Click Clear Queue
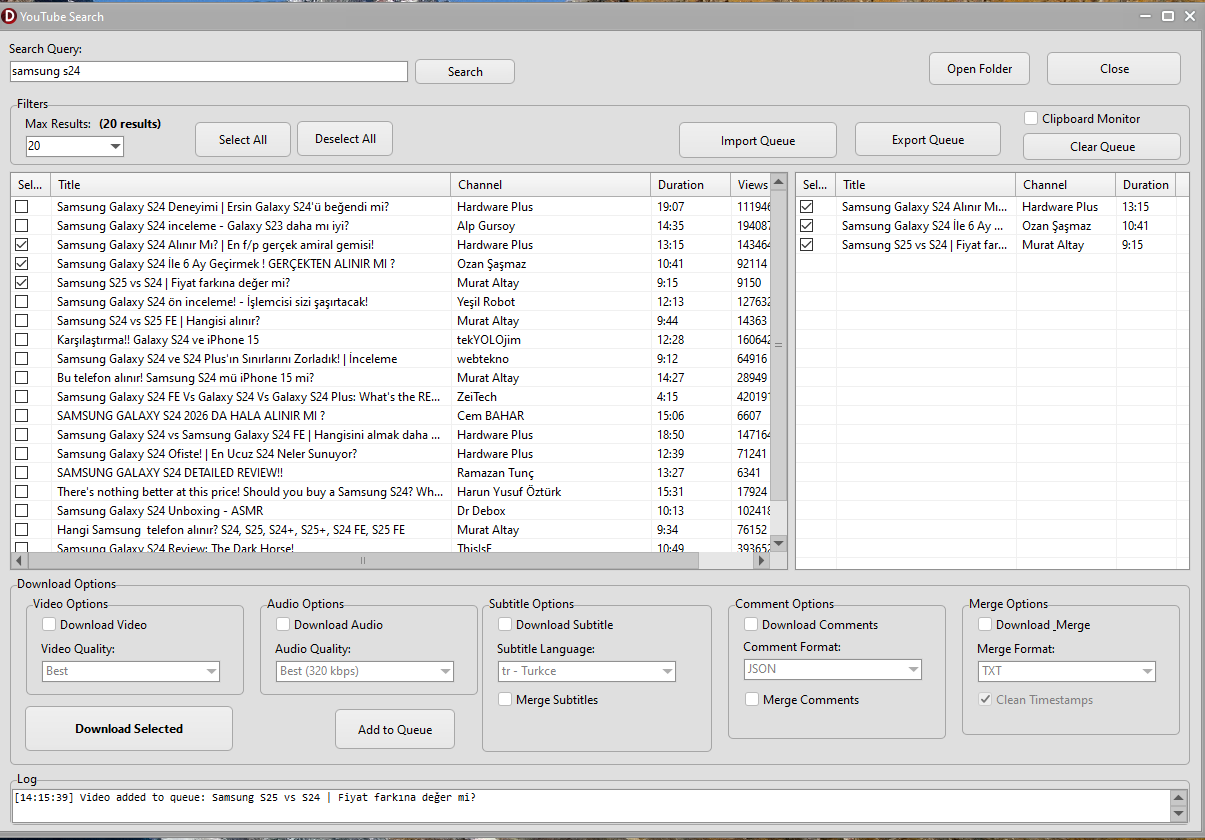 (x=1102, y=146)
